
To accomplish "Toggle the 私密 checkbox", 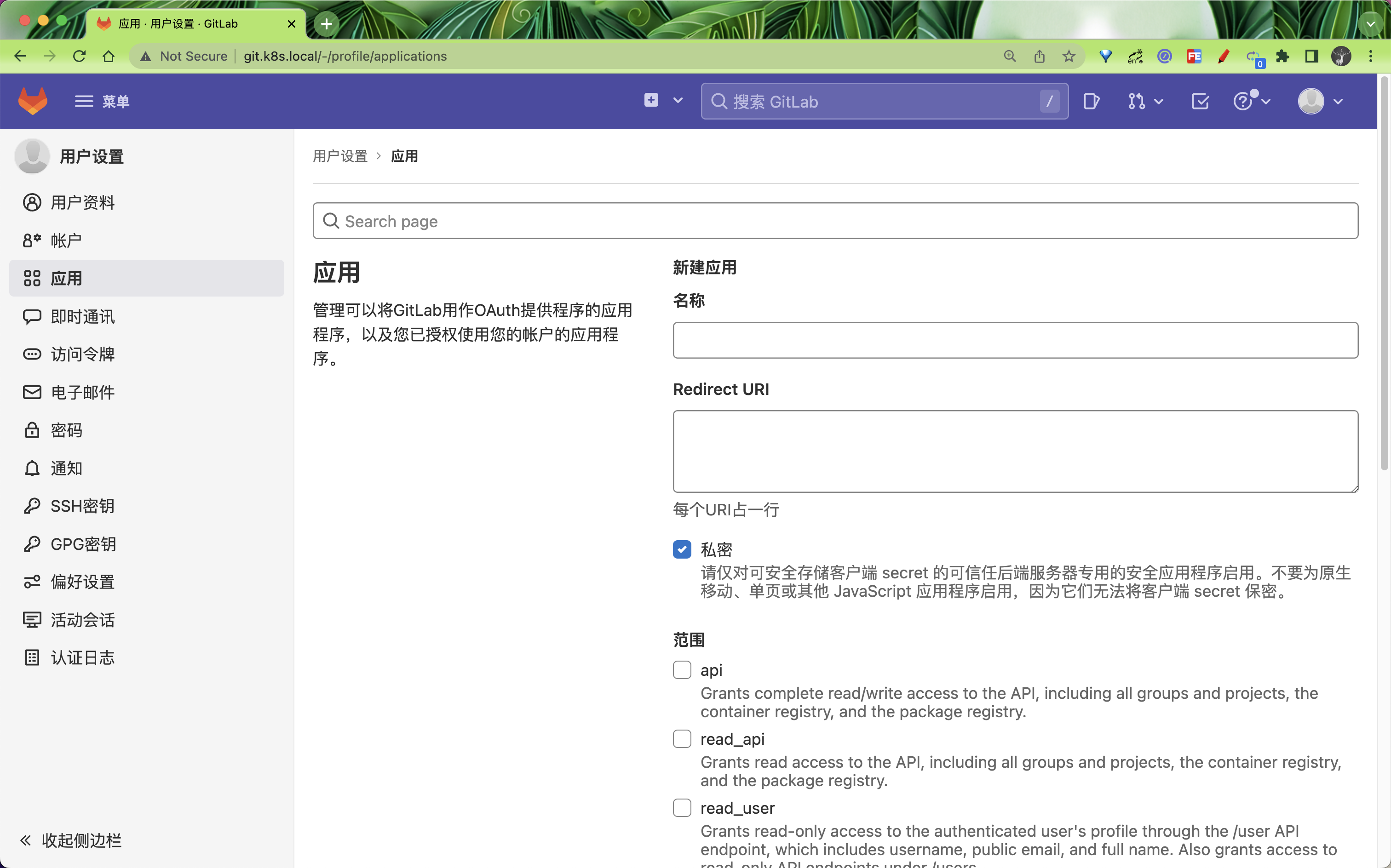I will [x=682, y=549].
